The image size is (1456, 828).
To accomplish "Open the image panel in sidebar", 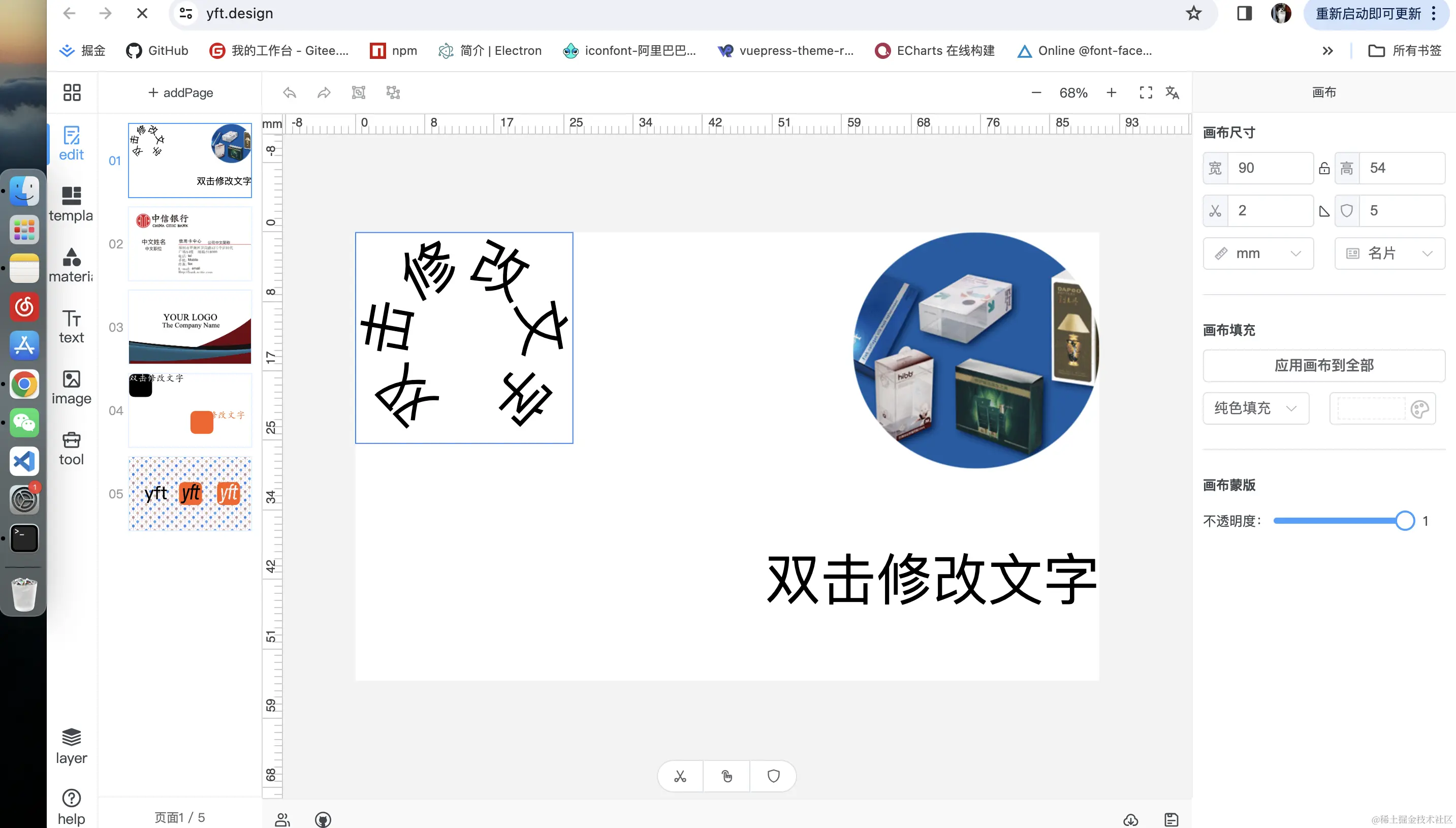I will [x=71, y=387].
